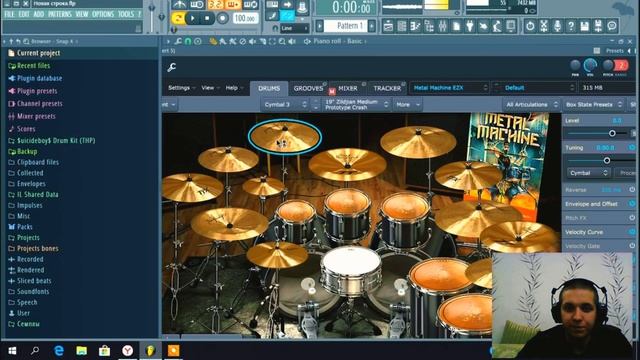Adjust the plugin VOL knob
640x360 pixels.
pyautogui.click(x=590, y=65)
